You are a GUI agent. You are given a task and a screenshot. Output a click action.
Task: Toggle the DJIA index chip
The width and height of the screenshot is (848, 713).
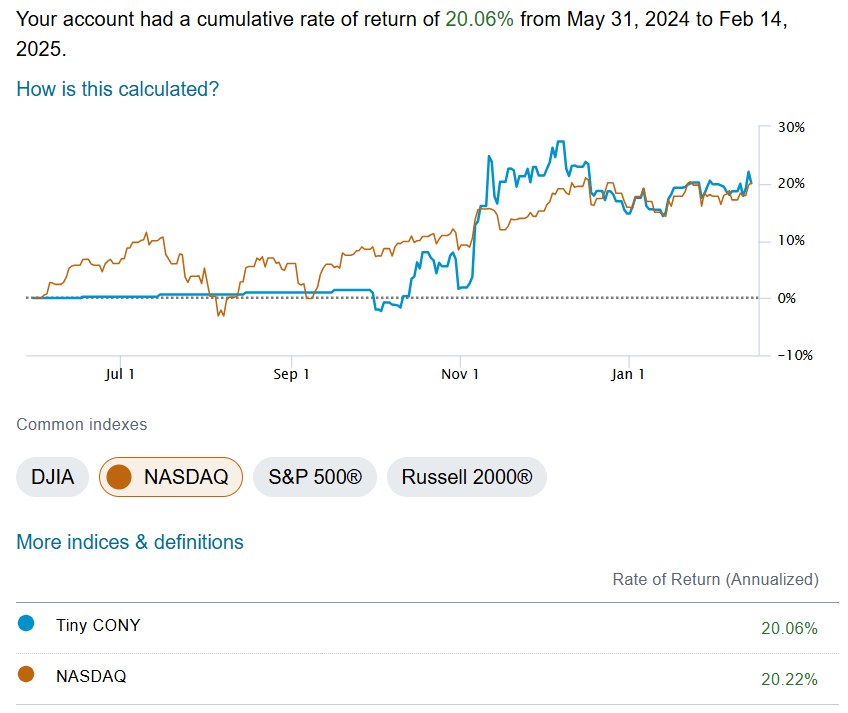pyautogui.click(x=52, y=477)
